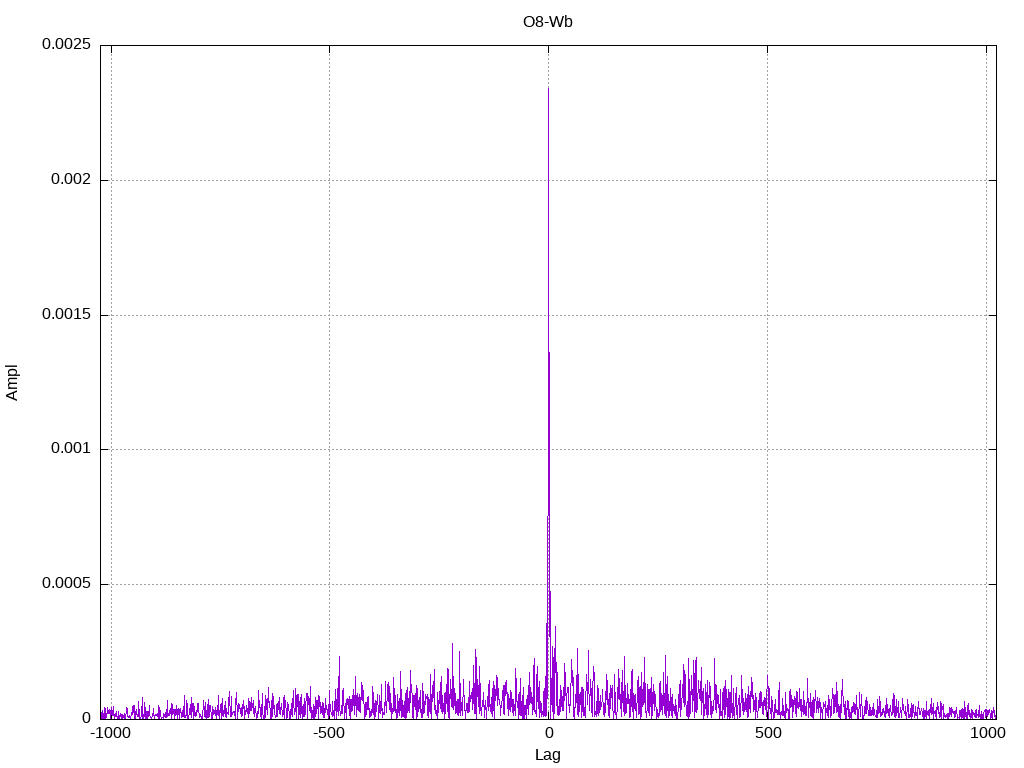This screenshot has height=768, width=1024.
Task: Pick the 500 x-axis tick label
Action: point(767,734)
